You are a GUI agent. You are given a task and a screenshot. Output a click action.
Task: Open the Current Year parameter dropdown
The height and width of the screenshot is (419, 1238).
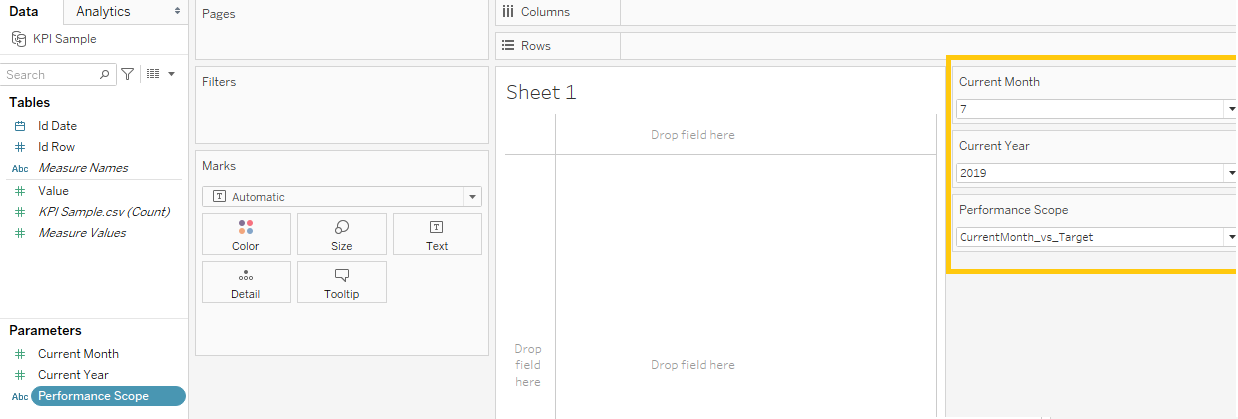(x=1229, y=173)
